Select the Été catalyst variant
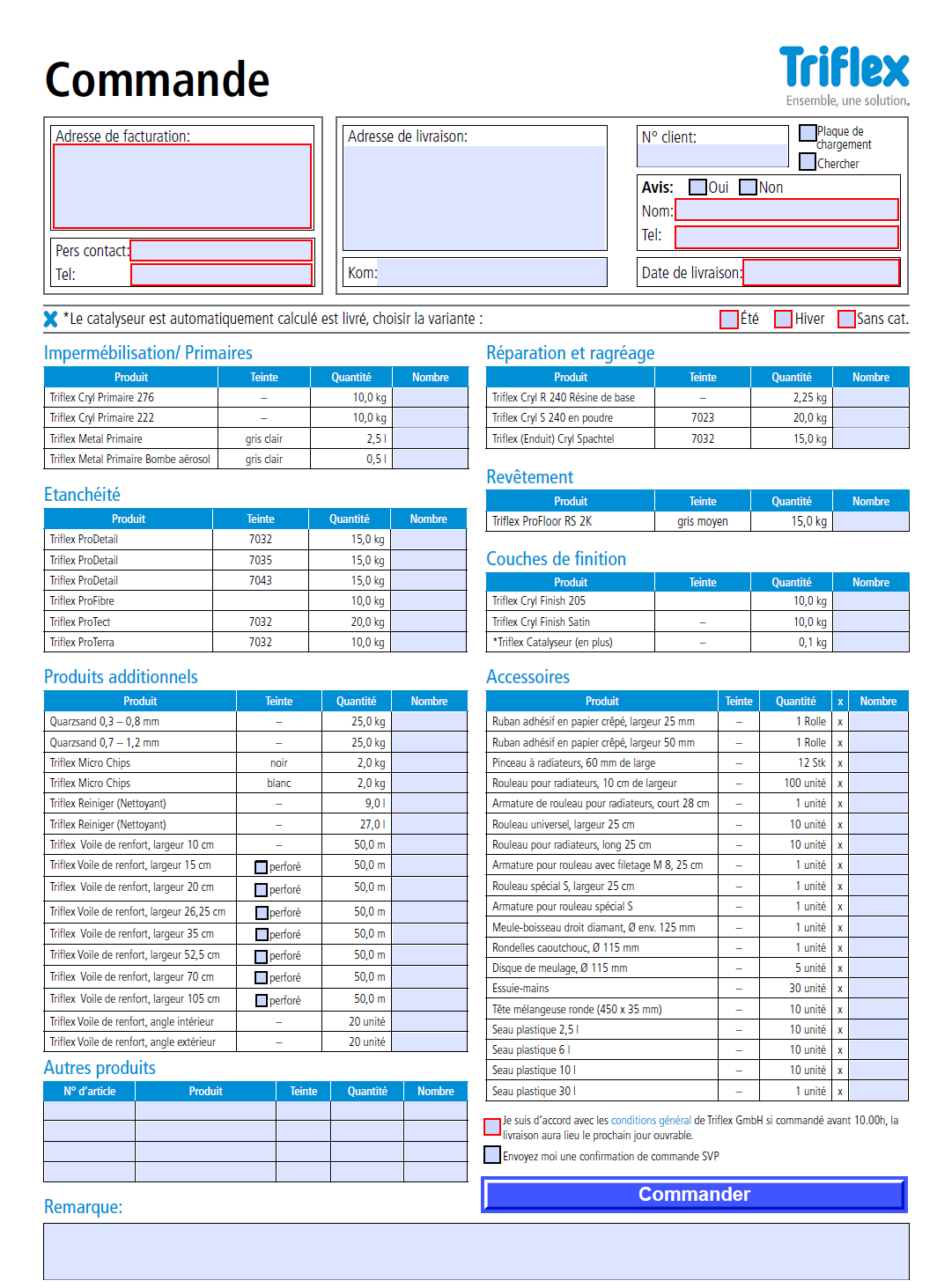Image resolution: width=937 pixels, height=1288 pixels. 729,319
